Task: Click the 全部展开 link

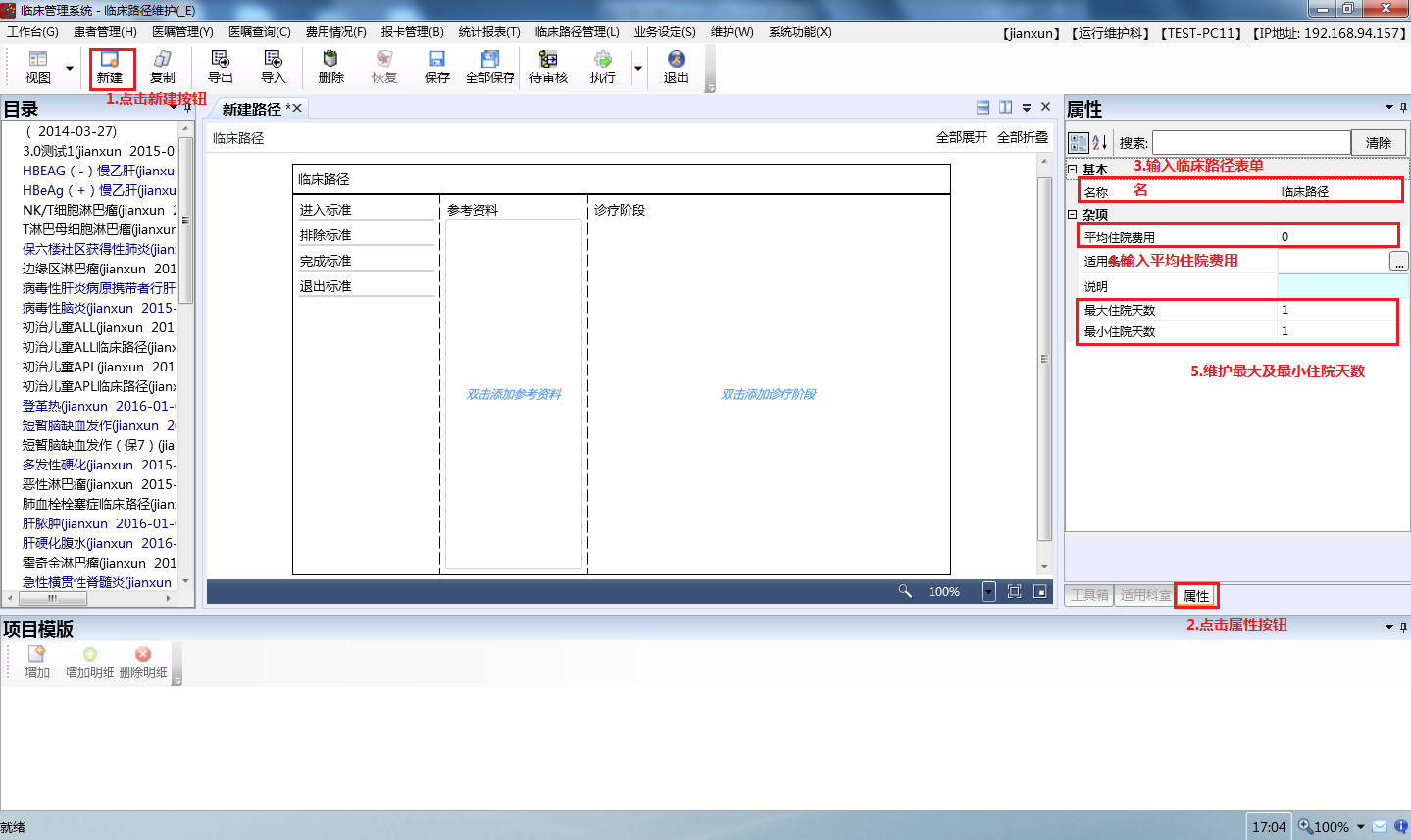Action: 962,137
